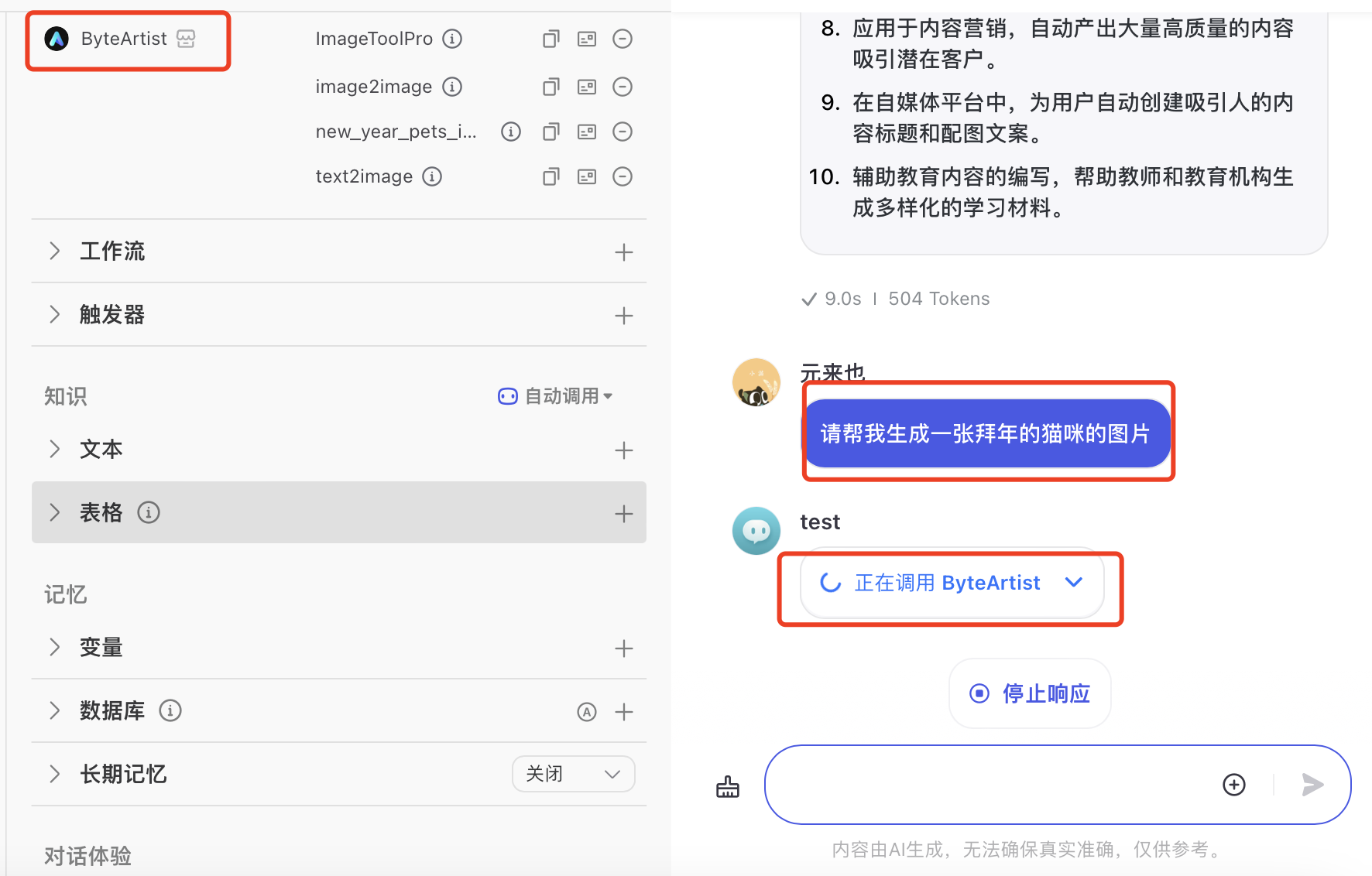Show info for new_year_pets_i... tool
Image resolution: width=1372 pixels, height=876 pixels.
point(511,132)
